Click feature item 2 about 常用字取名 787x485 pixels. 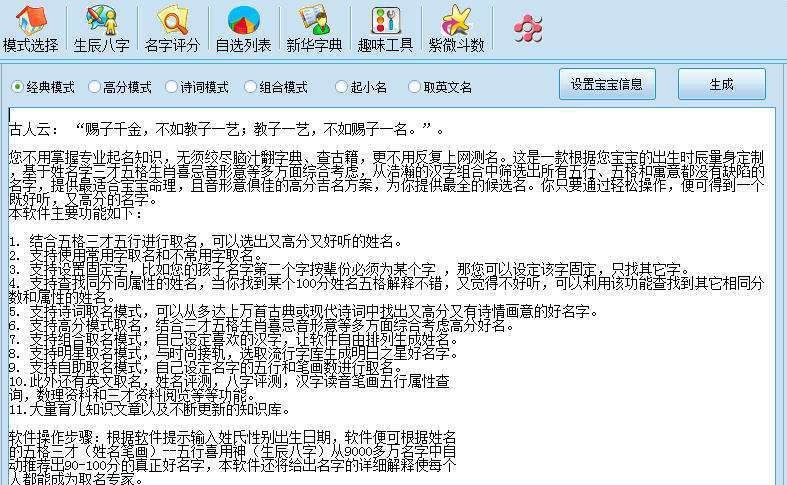(x=136, y=256)
